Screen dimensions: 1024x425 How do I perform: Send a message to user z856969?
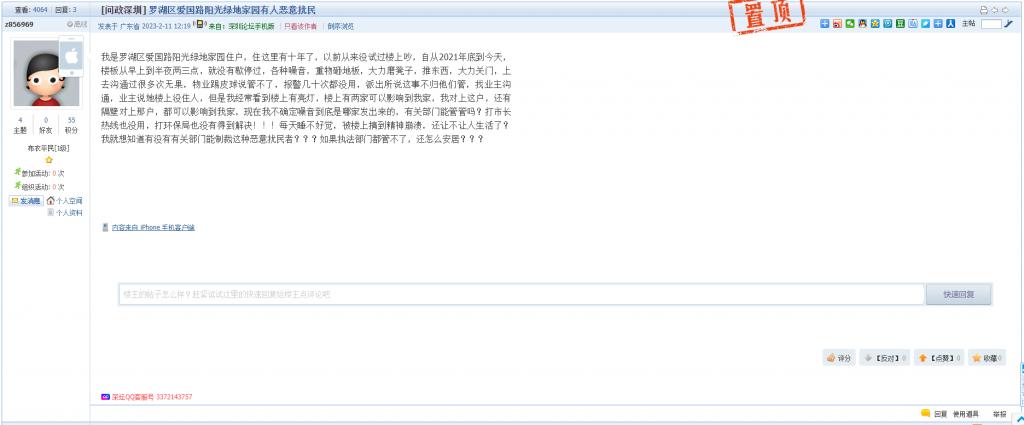26,201
